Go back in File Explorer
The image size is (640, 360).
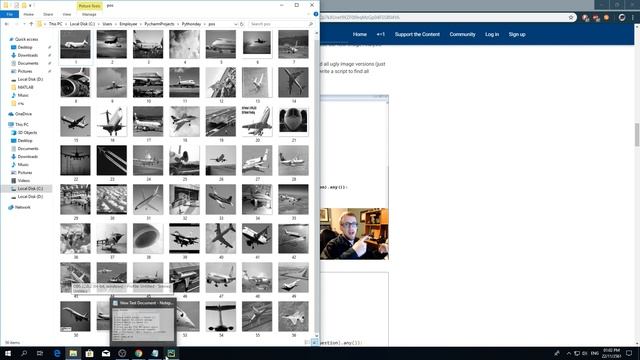(x=7, y=24)
